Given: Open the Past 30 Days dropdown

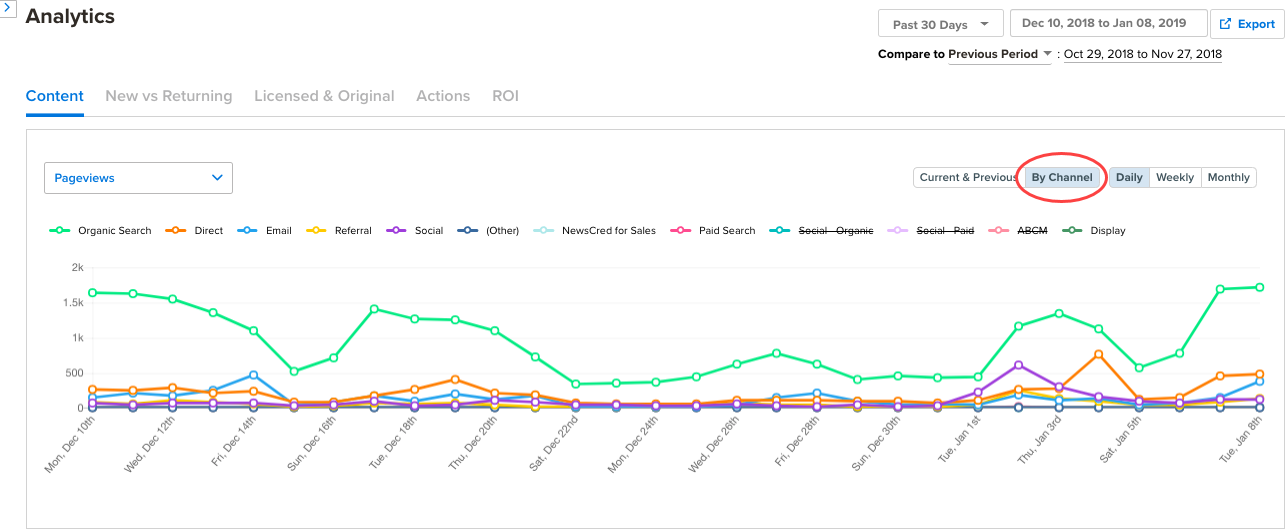Looking at the screenshot, I should (940, 24).
